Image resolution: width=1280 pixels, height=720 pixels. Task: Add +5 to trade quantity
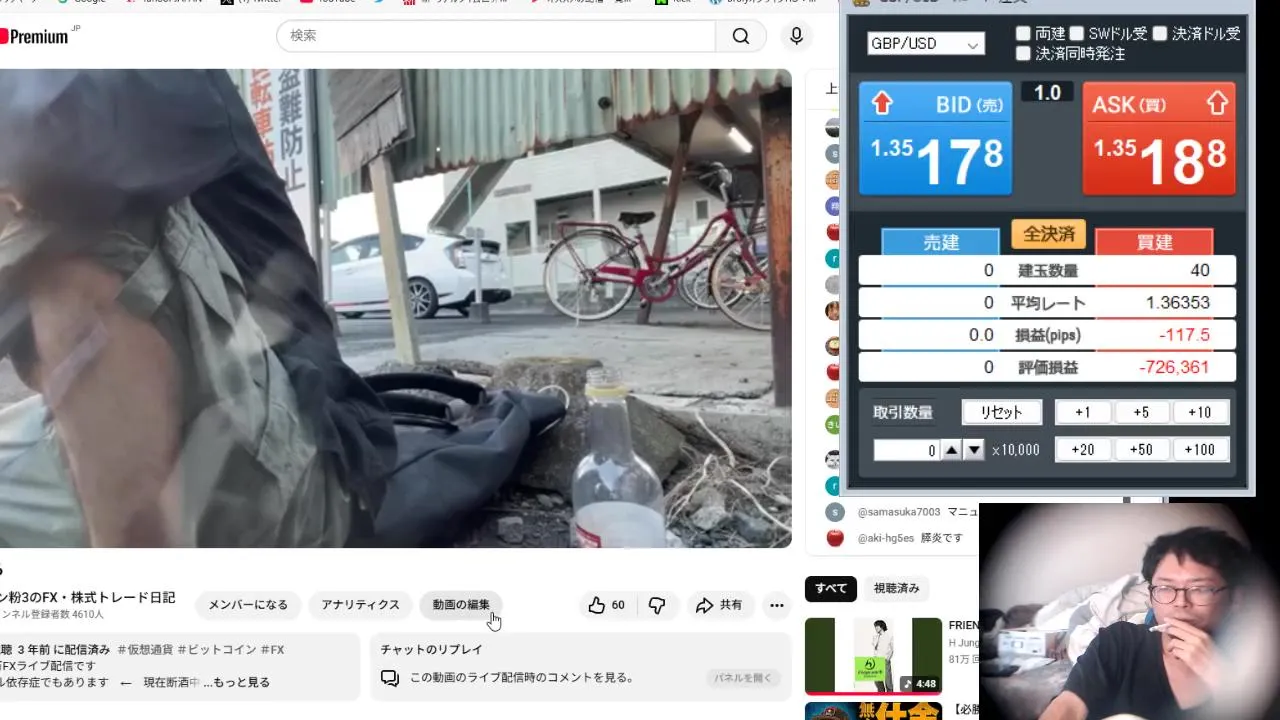pyautogui.click(x=1141, y=412)
